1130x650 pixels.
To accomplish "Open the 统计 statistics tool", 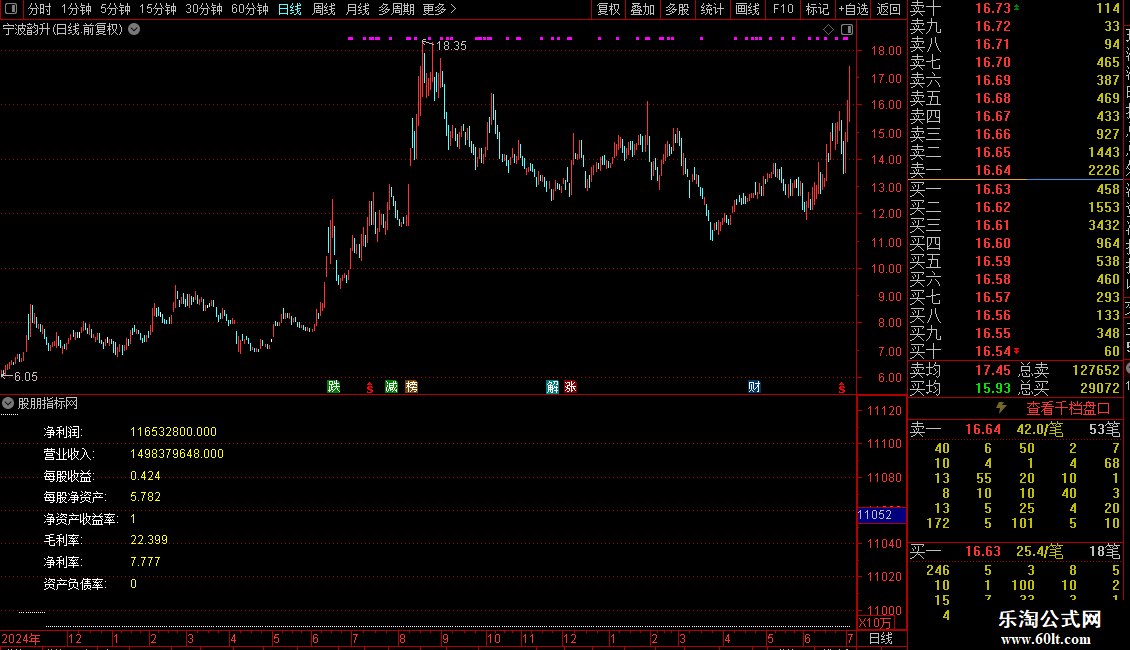I will tap(712, 9).
